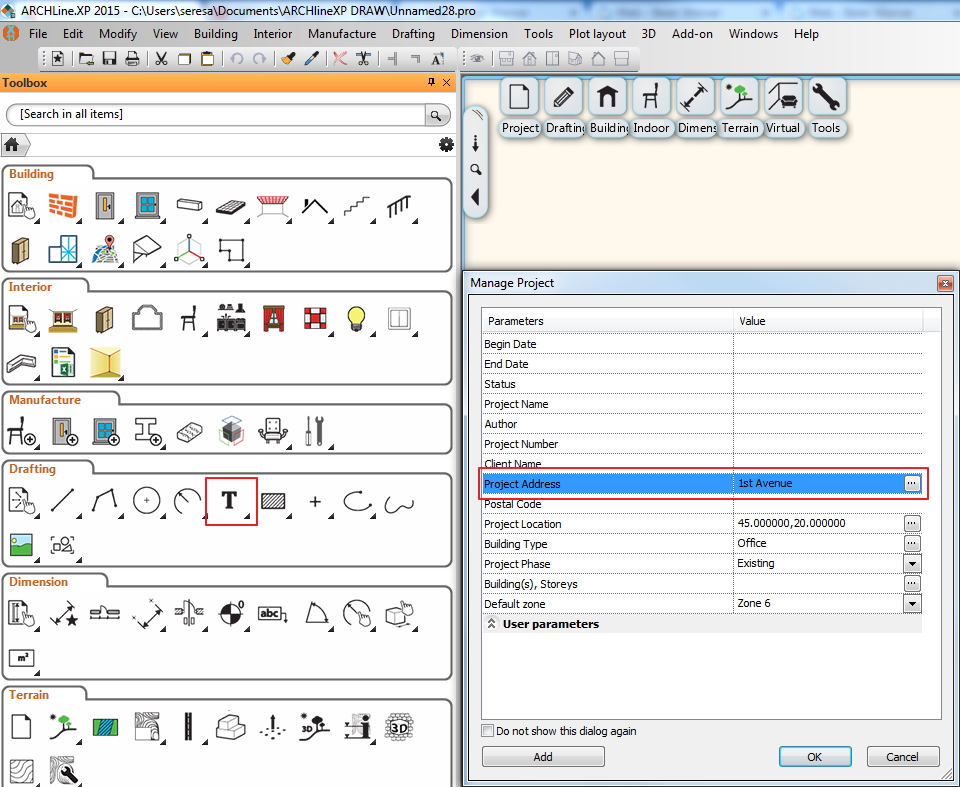This screenshot has width=960, height=787.
Task: Select the Curtain tool in Interior
Action: [273, 318]
